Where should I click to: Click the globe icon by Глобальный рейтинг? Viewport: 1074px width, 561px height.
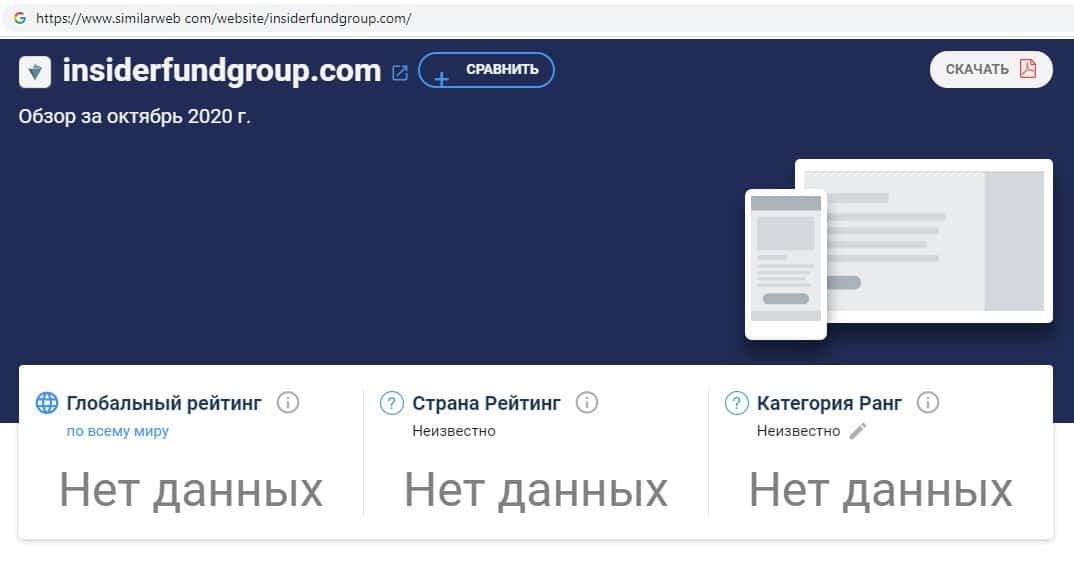(47, 403)
